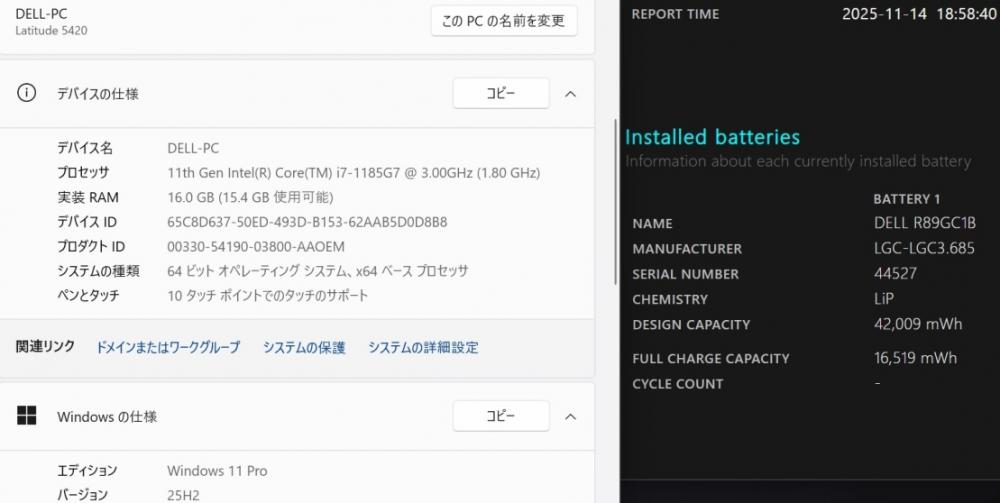1000x503 pixels.
Task: Select manufacturer value LGC-LGC3.685
Action: coord(924,248)
